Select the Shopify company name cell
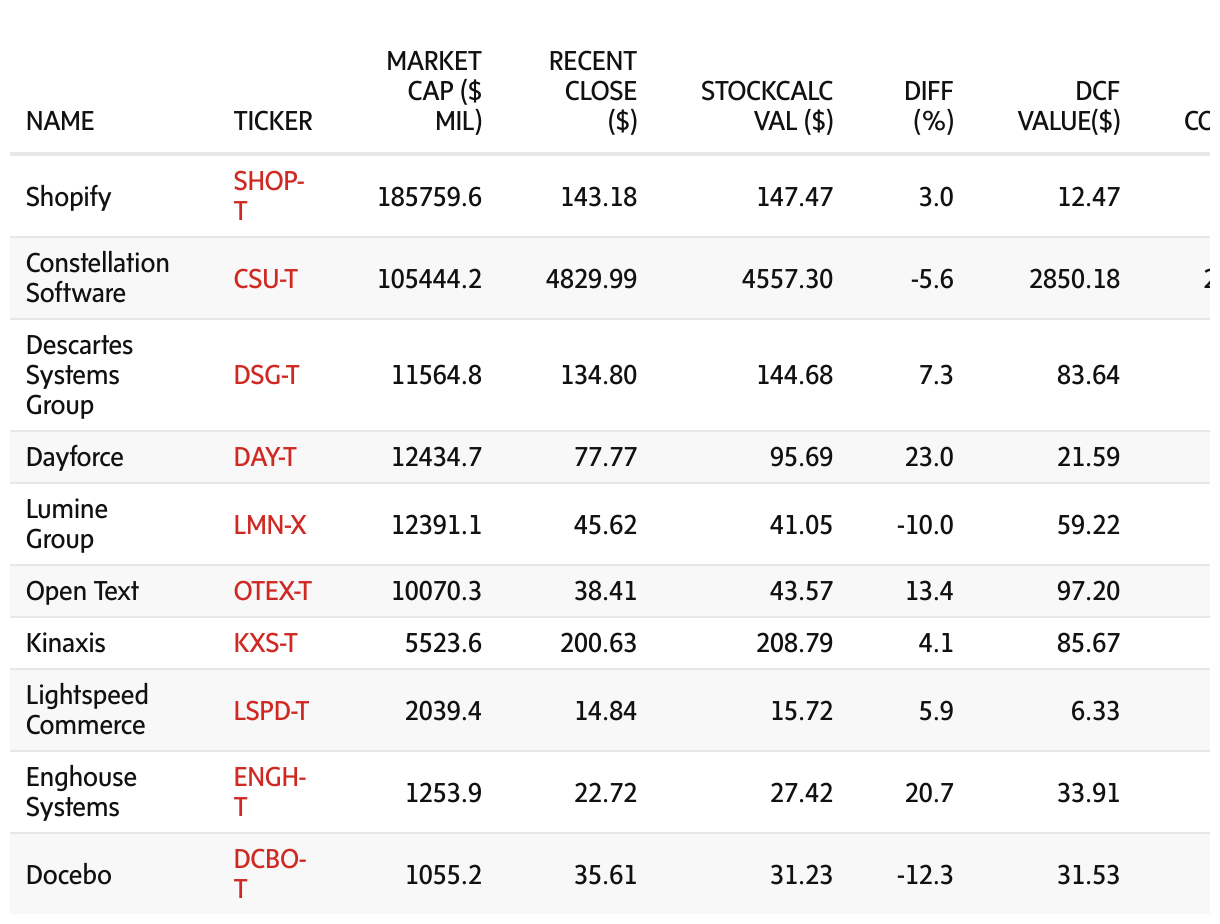Screen dimensions: 1220x924 [68, 196]
